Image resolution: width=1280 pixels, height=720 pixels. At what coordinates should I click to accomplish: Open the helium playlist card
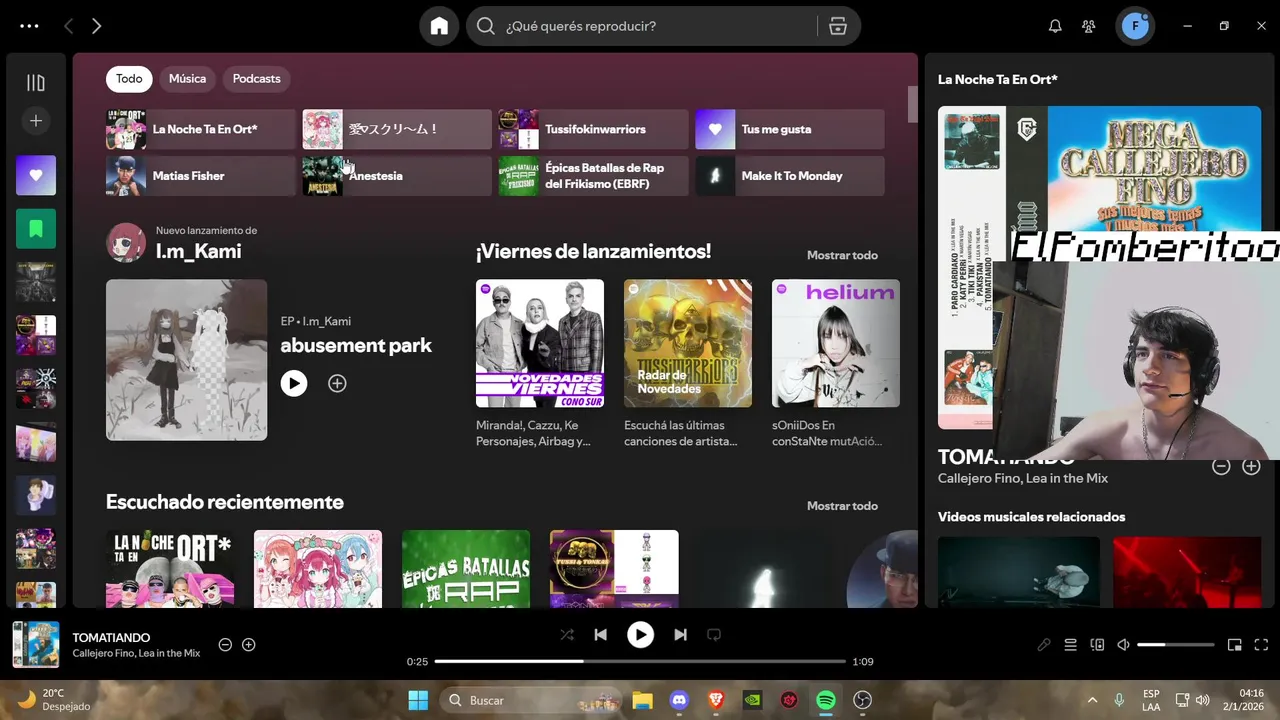click(x=836, y=343)
